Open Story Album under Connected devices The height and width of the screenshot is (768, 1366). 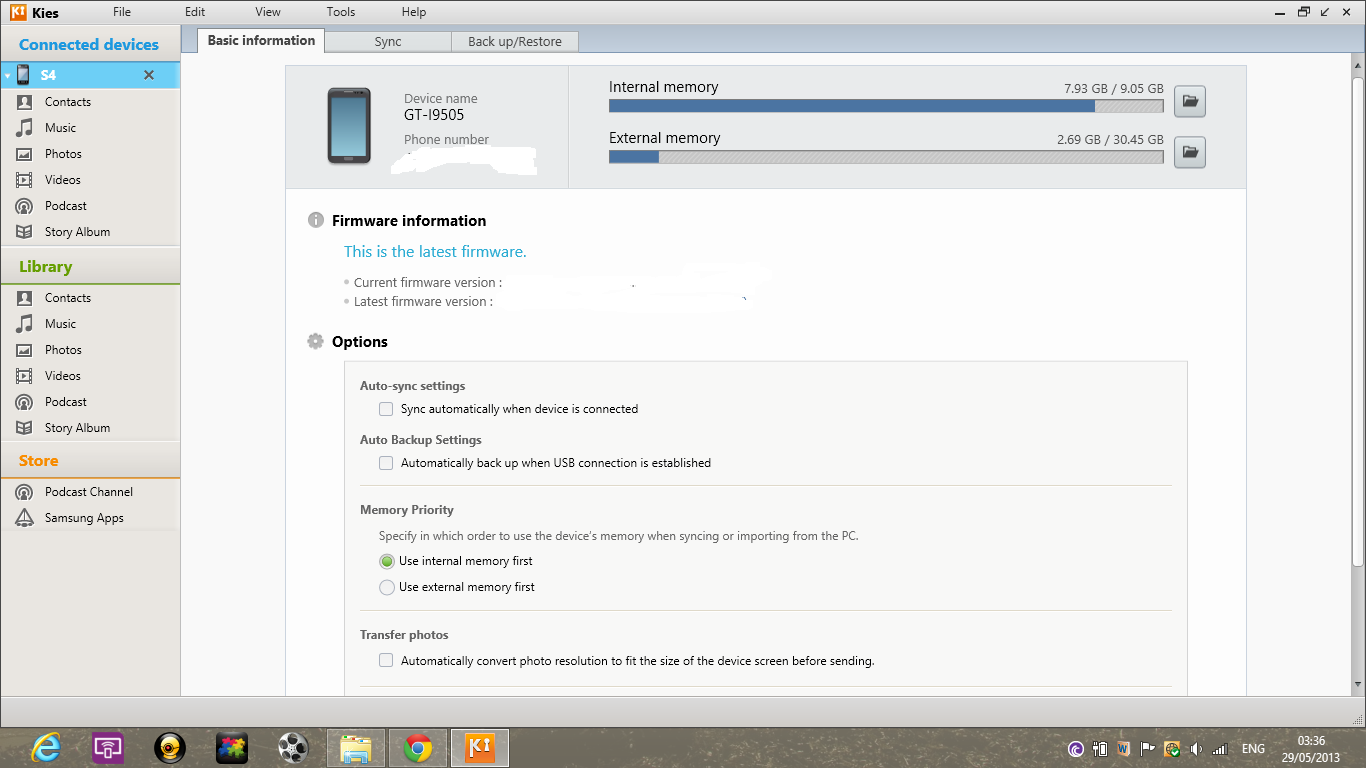(77, 232)
